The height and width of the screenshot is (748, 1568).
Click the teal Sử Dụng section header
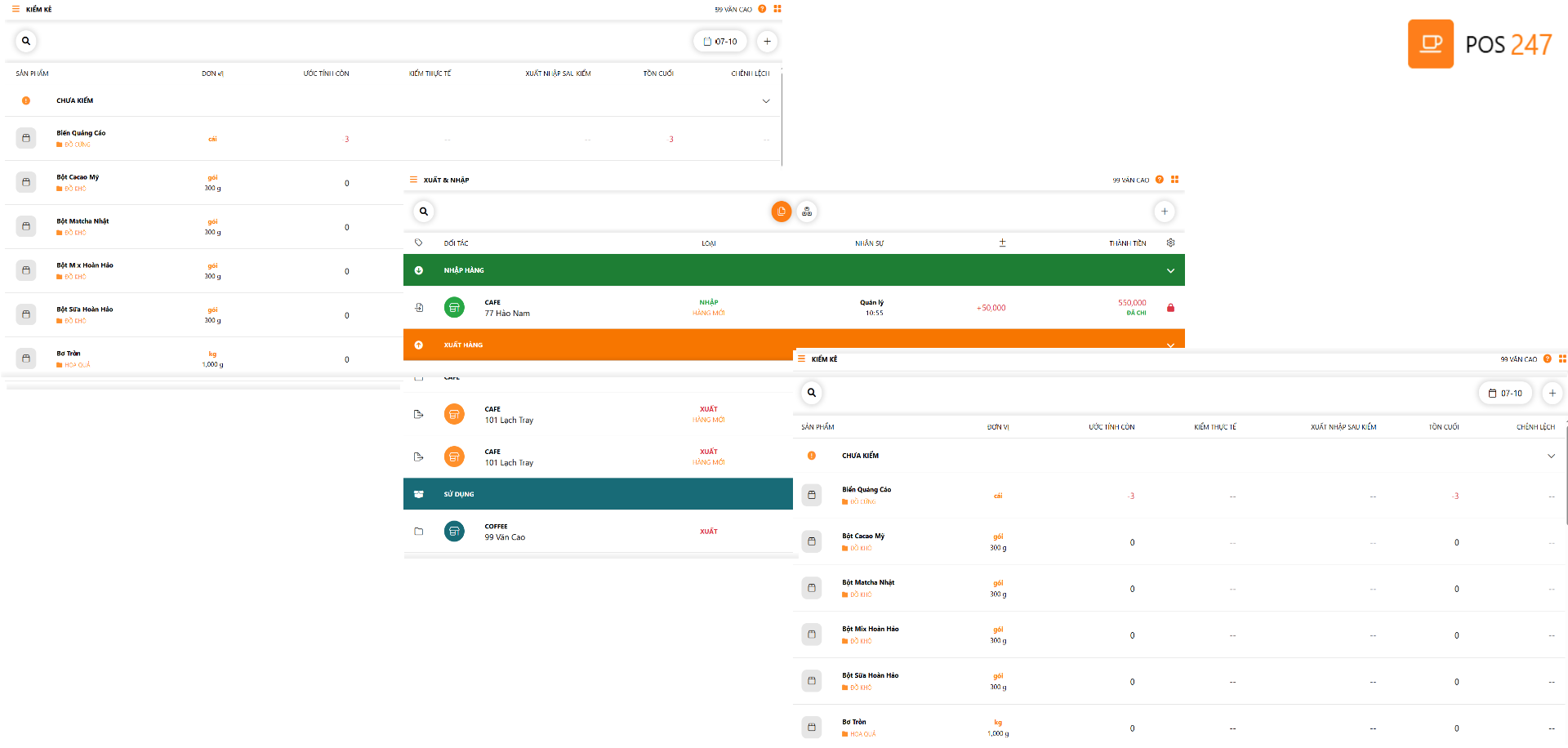pos(598,494)
